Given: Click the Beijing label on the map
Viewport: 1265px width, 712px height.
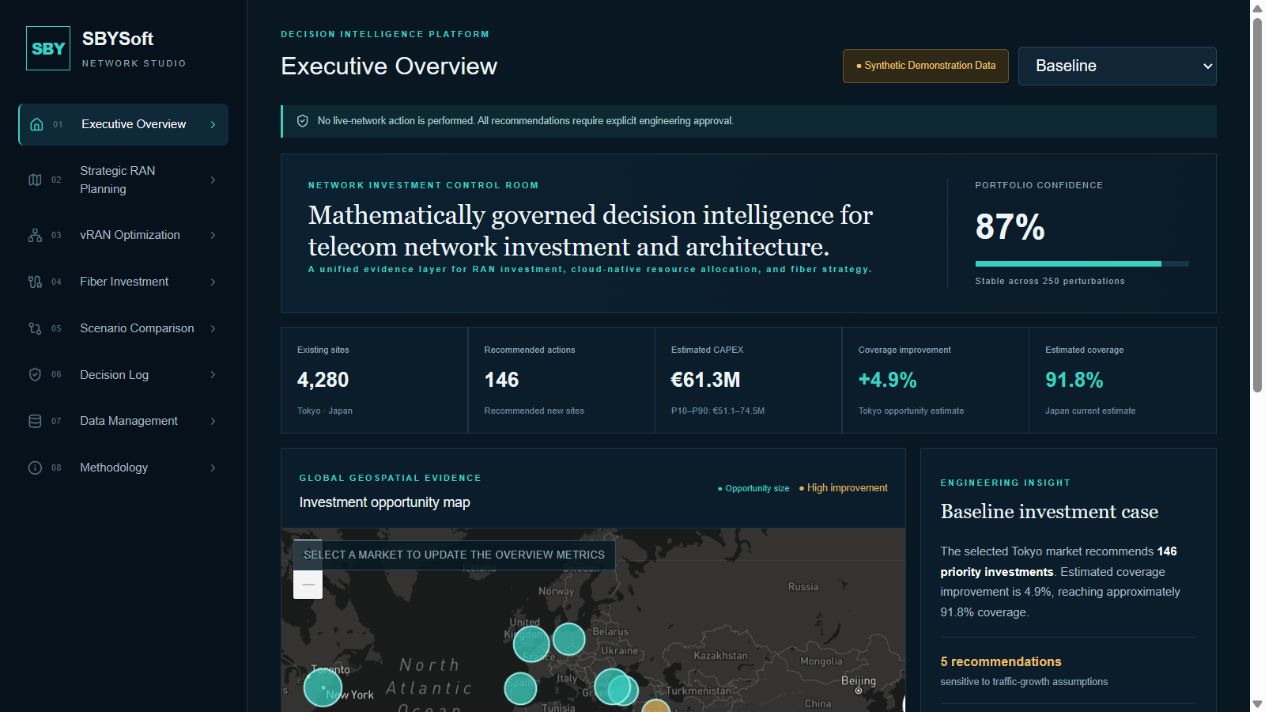Looking at the screenshot, I should click(859, 681).
